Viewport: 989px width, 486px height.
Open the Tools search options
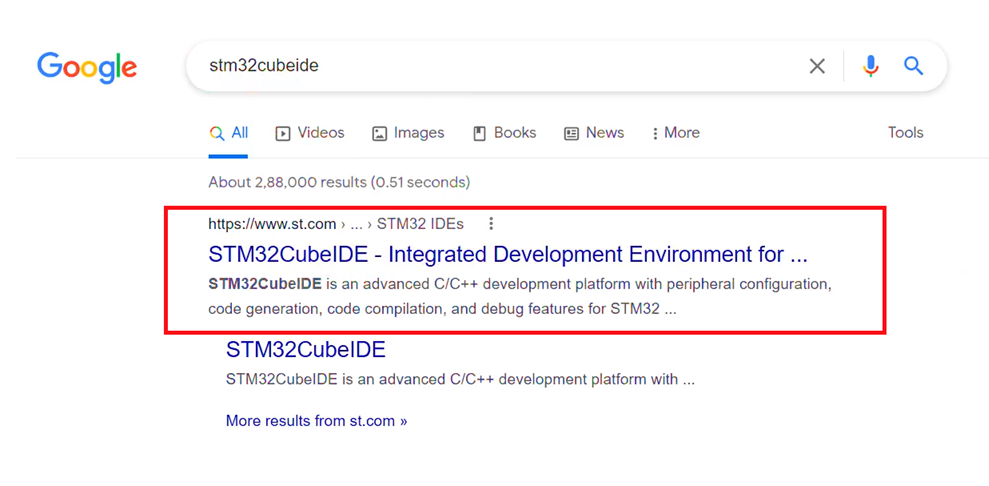point(906,133)
